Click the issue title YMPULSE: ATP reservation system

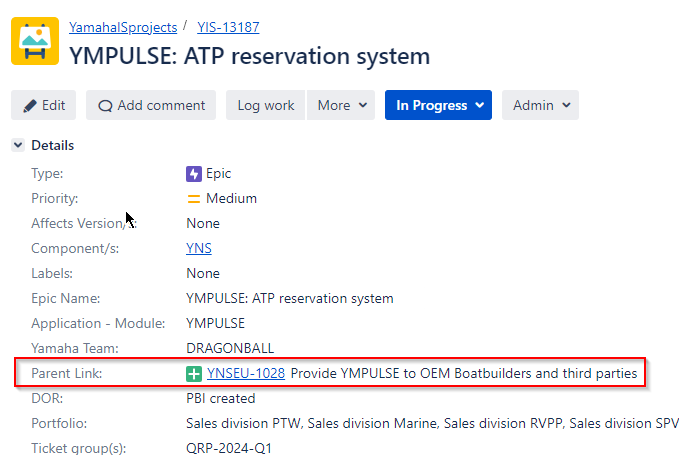[250, 56]
